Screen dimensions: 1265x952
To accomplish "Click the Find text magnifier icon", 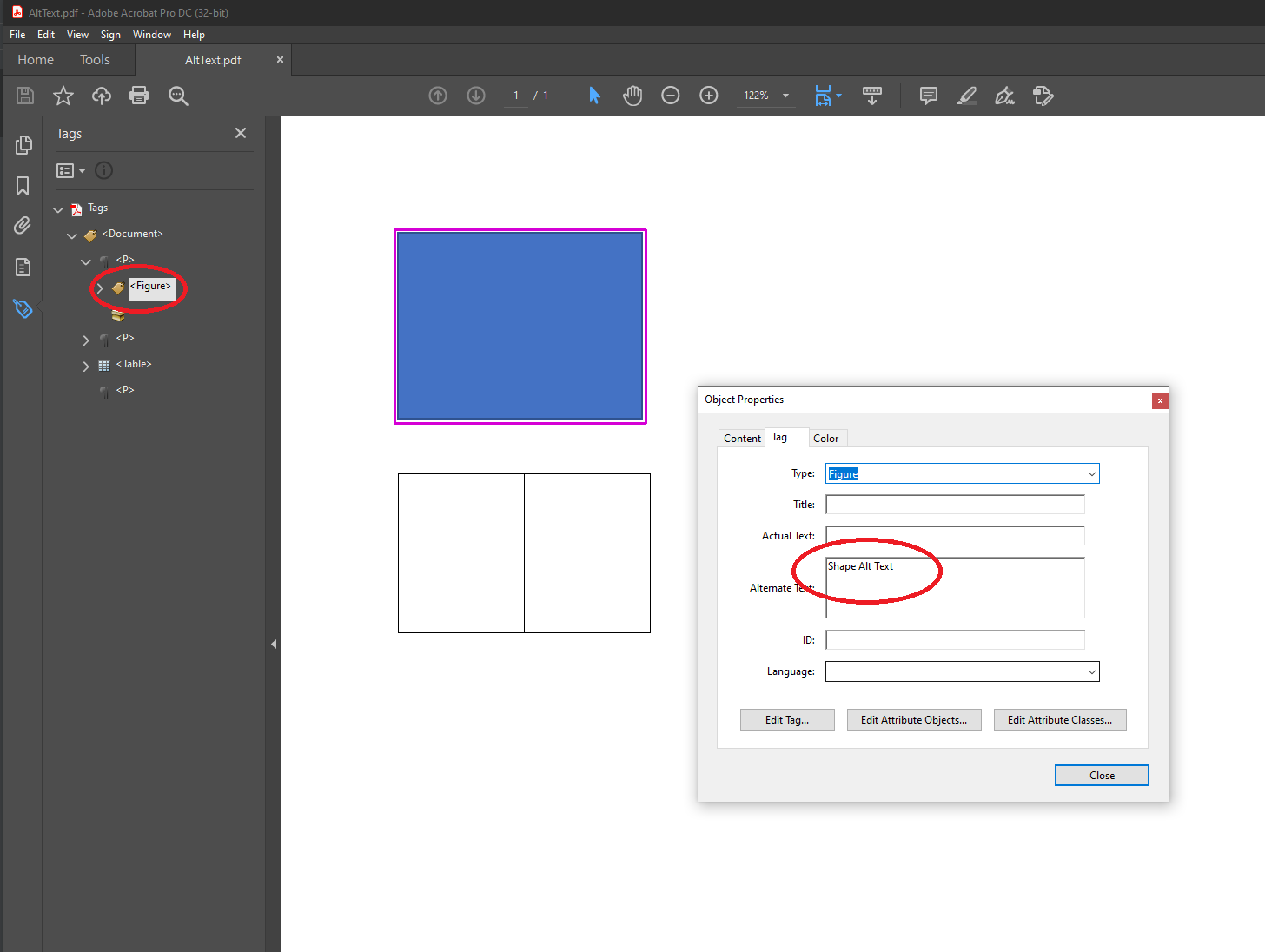I will click(x=178, y=96).
